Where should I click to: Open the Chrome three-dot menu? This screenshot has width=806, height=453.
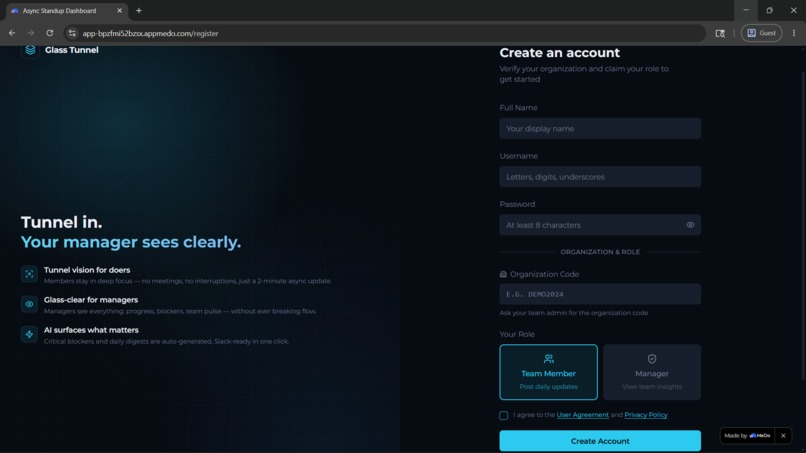point(794,33)
